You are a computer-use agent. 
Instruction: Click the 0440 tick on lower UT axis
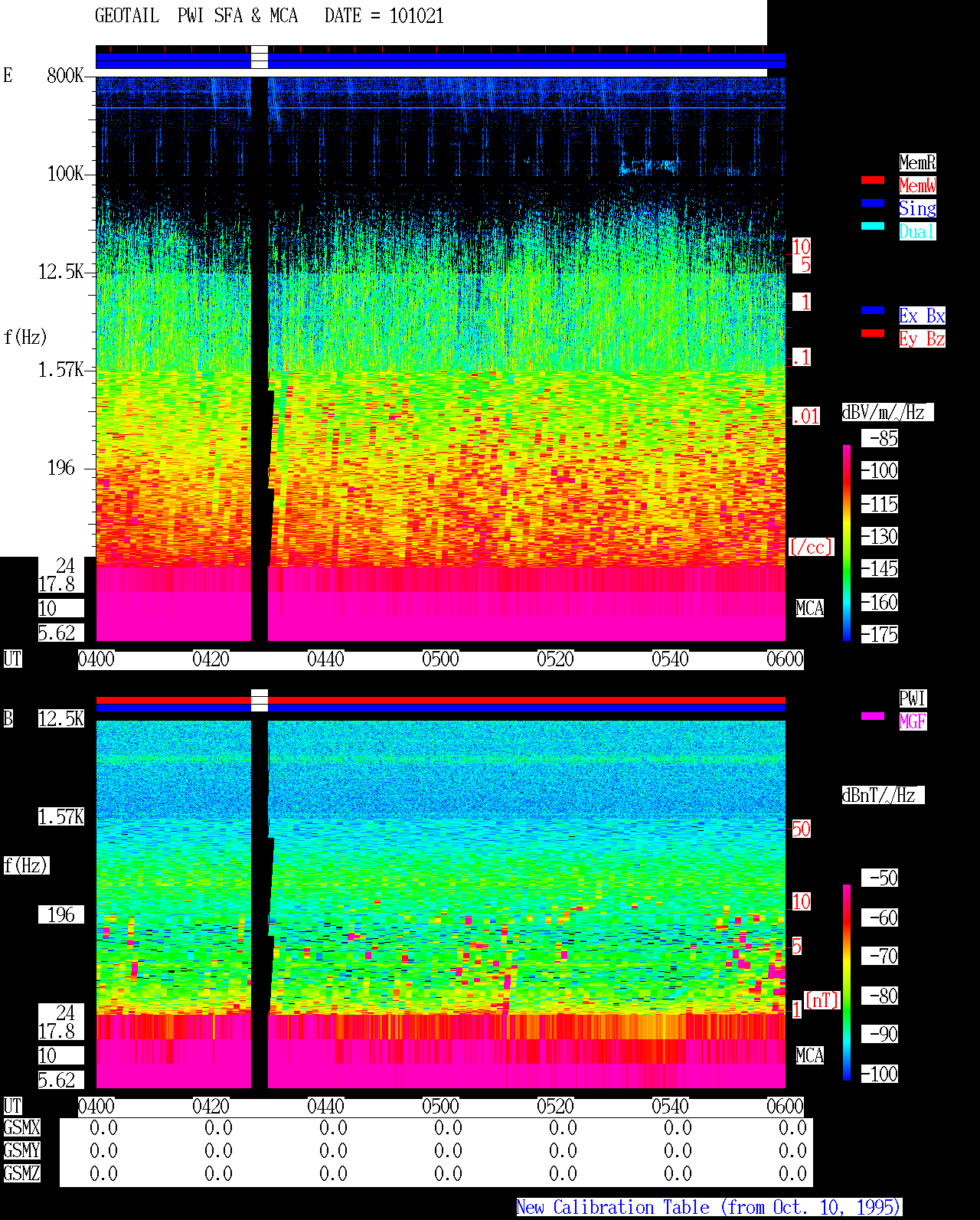325,1107
